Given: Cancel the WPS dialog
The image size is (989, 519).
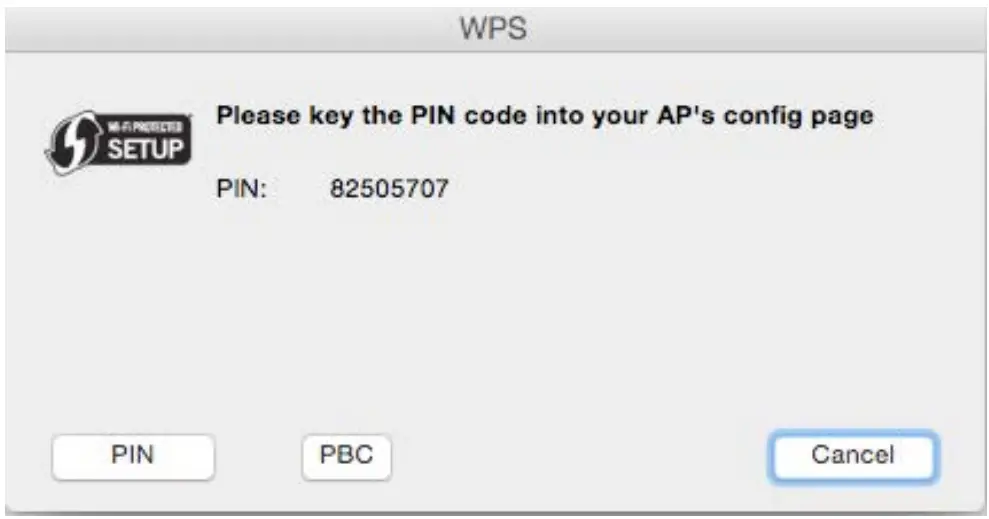Looking at the screenshot, I should click(x=853, y=456).
